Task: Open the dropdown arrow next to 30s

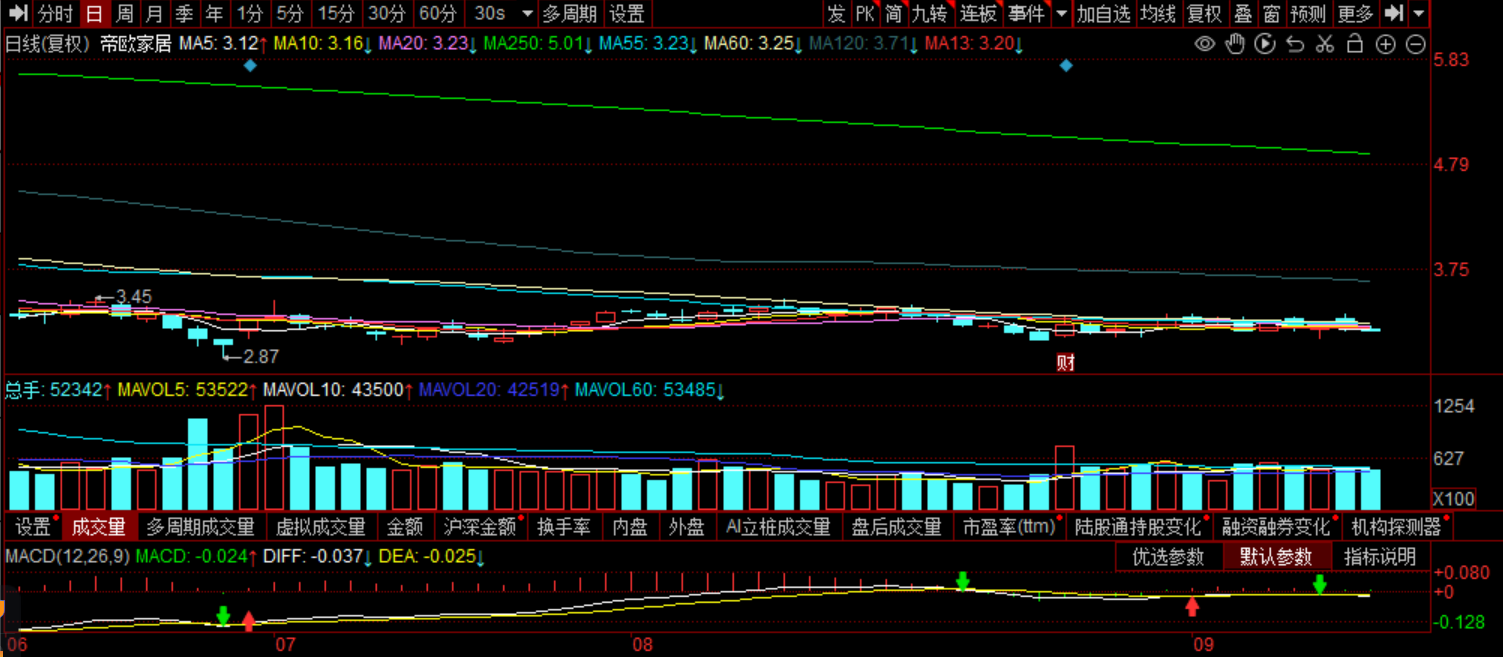Action: (527, 14)
